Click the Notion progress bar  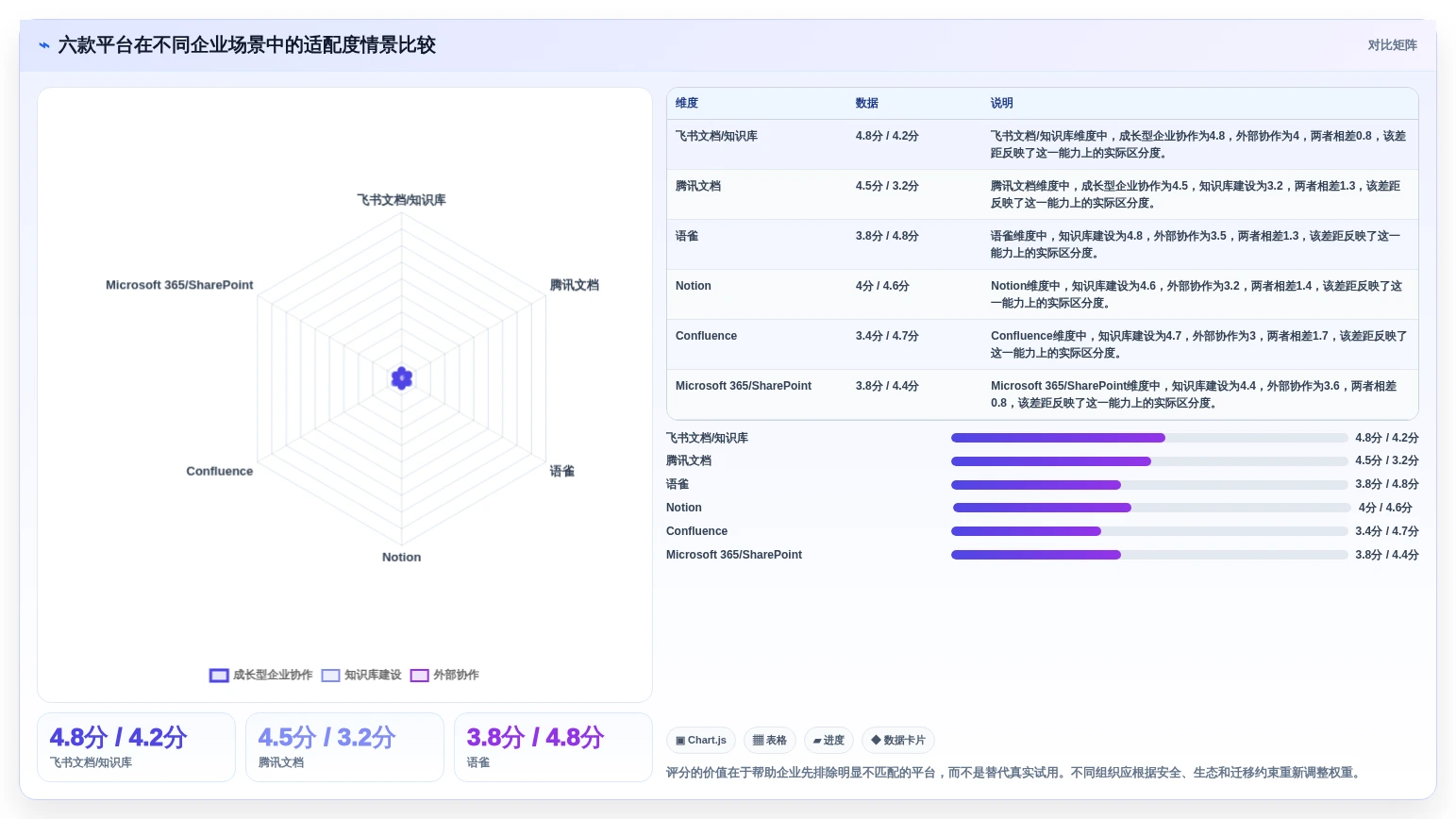pos(1152,508)
